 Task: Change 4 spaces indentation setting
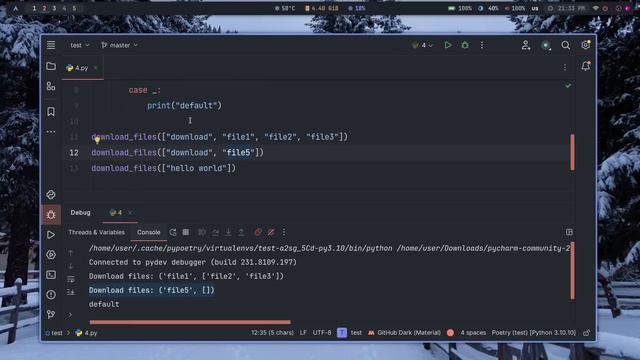pos(473,333)
